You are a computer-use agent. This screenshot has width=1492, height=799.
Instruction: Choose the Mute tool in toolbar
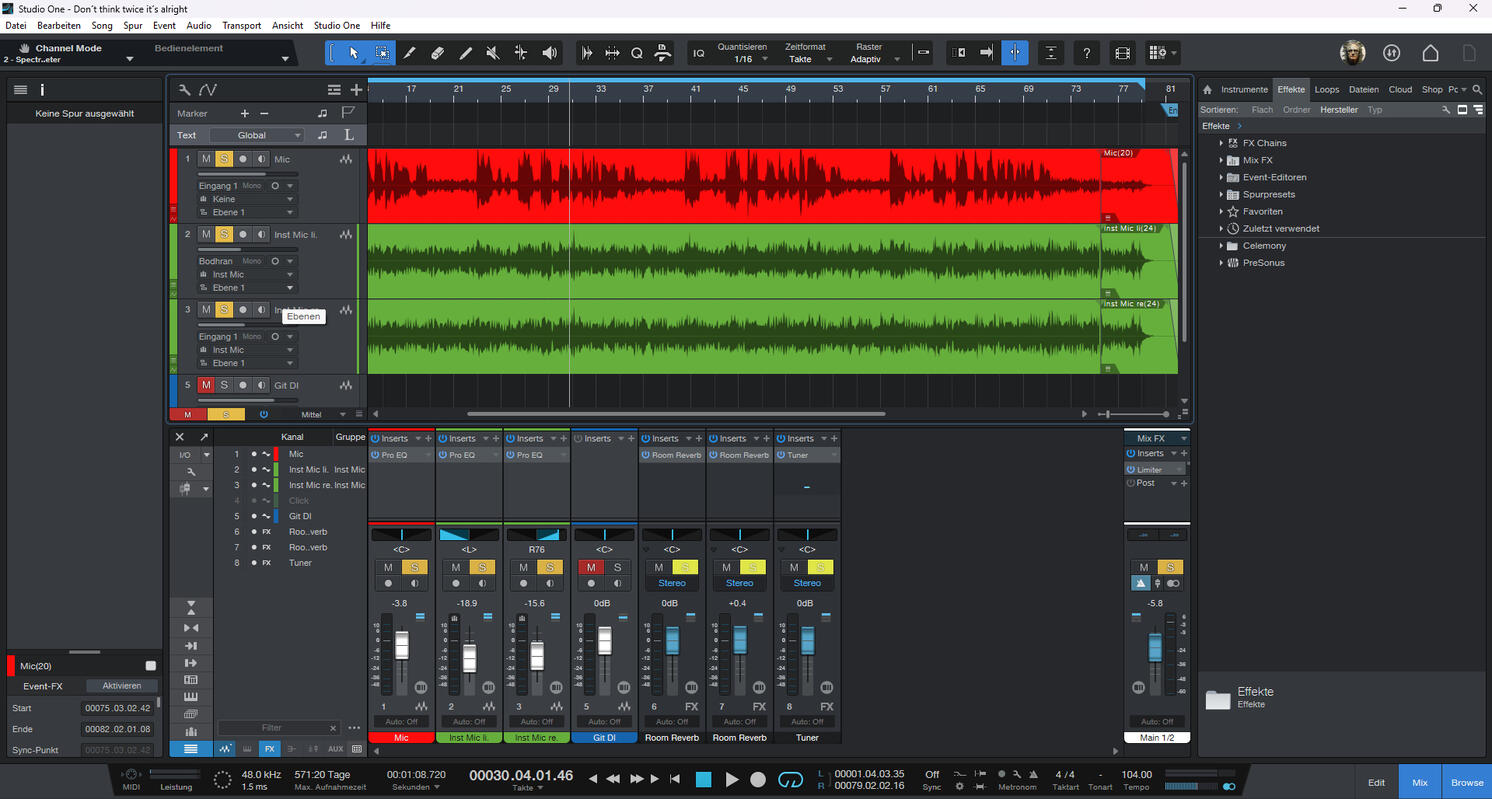[x=493, y=53]
